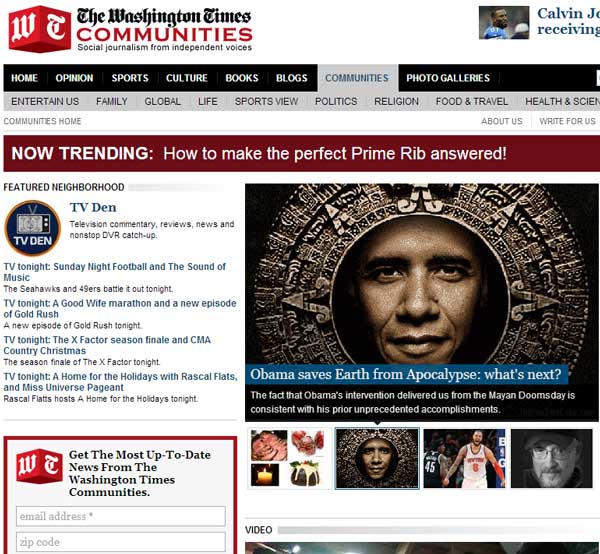This screenshot has height=554, width=600.
Task: Select the basketball players thumbnail
Action: coord(463,459)
